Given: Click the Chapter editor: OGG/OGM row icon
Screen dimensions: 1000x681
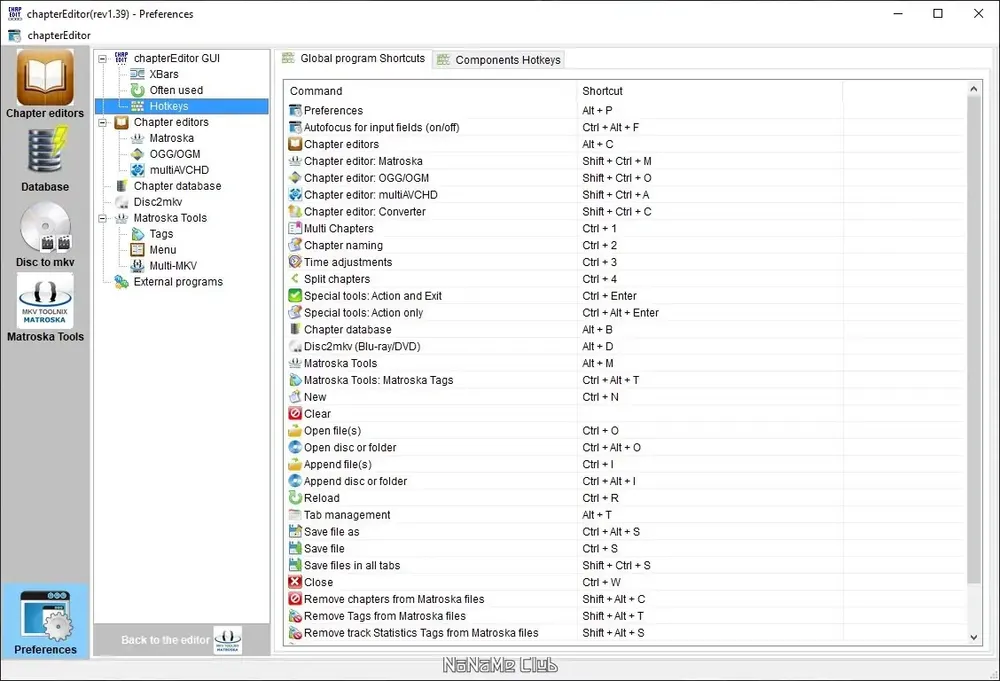Looking at the screenshot, I should 295,178.
